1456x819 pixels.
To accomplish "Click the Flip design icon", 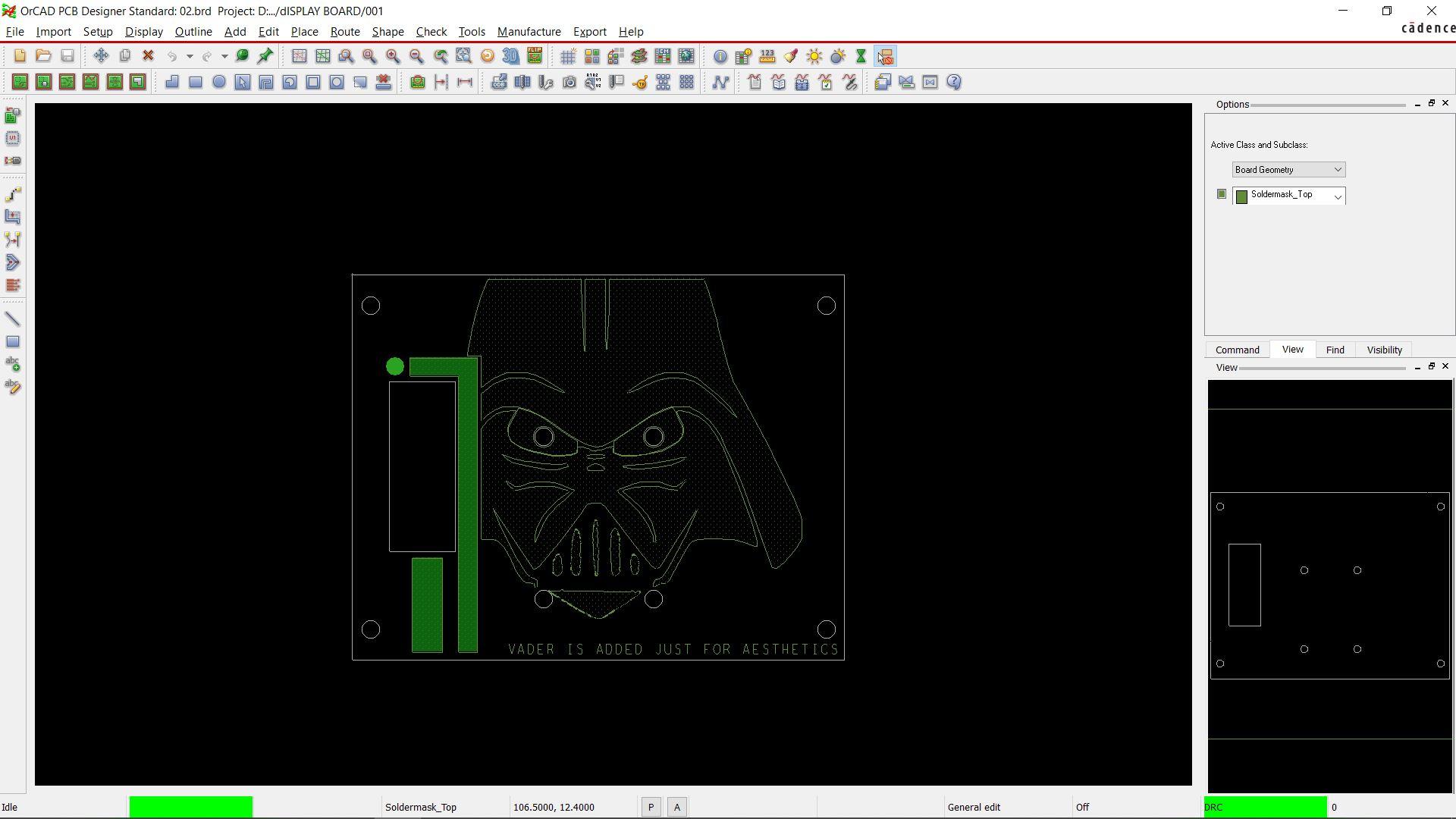I will (x=535, y=56).
